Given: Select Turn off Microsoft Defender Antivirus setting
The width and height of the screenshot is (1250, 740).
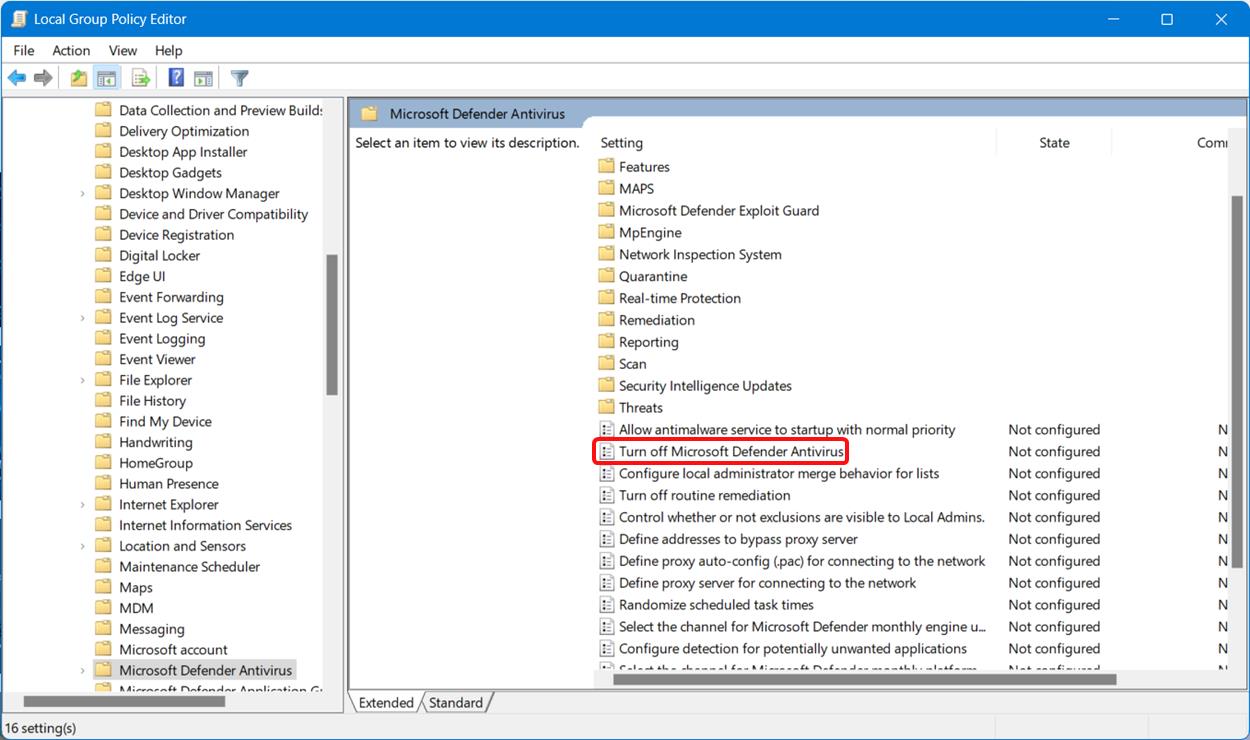Looking at the screenshot, I should (x=729, y=451).
